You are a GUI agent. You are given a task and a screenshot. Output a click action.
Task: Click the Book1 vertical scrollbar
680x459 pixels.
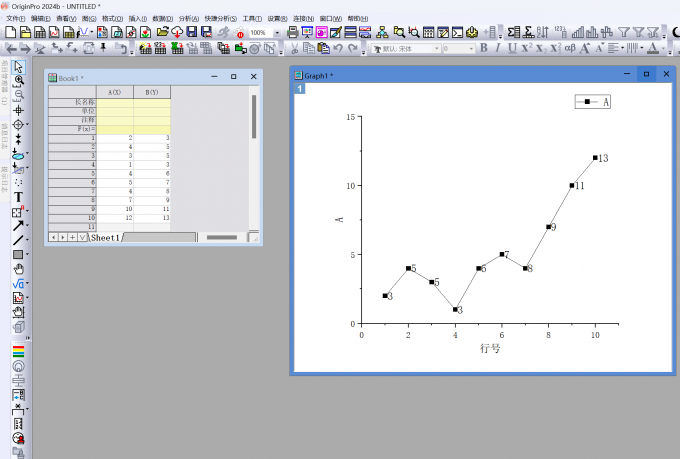click(x=254, y=158)
